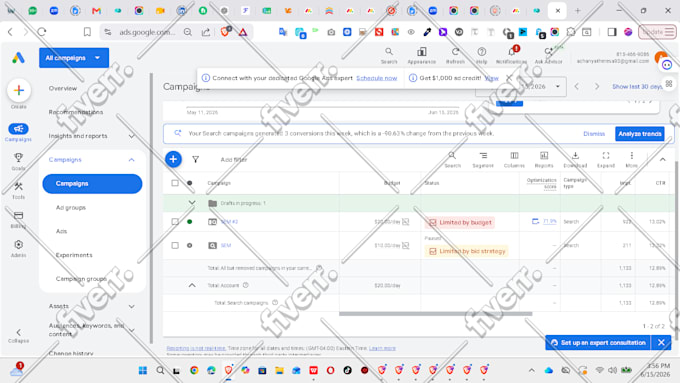Open the Goals trophy icon
Screen dimensions: 680x383
click(18, 157)
